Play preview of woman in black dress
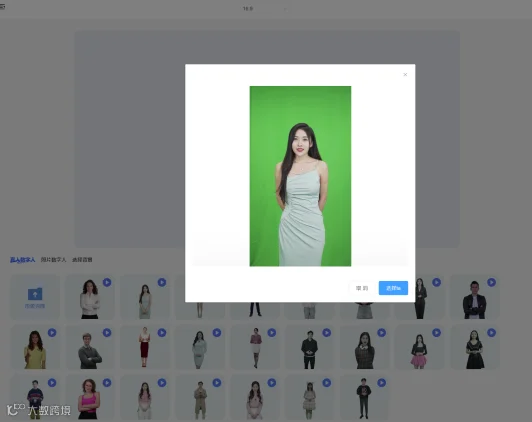Viewport: 532px width, 422px height. (x=492, y=333)
